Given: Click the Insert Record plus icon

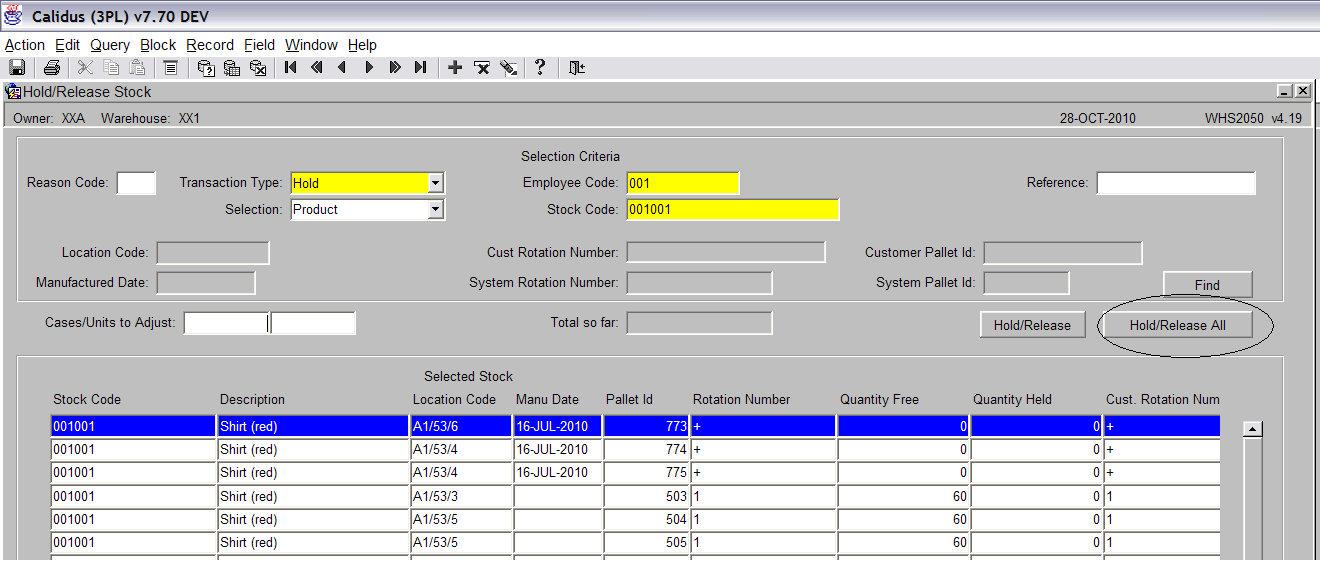Looking at the screenshot, I should pyautogui.click(x=455, y=68).
